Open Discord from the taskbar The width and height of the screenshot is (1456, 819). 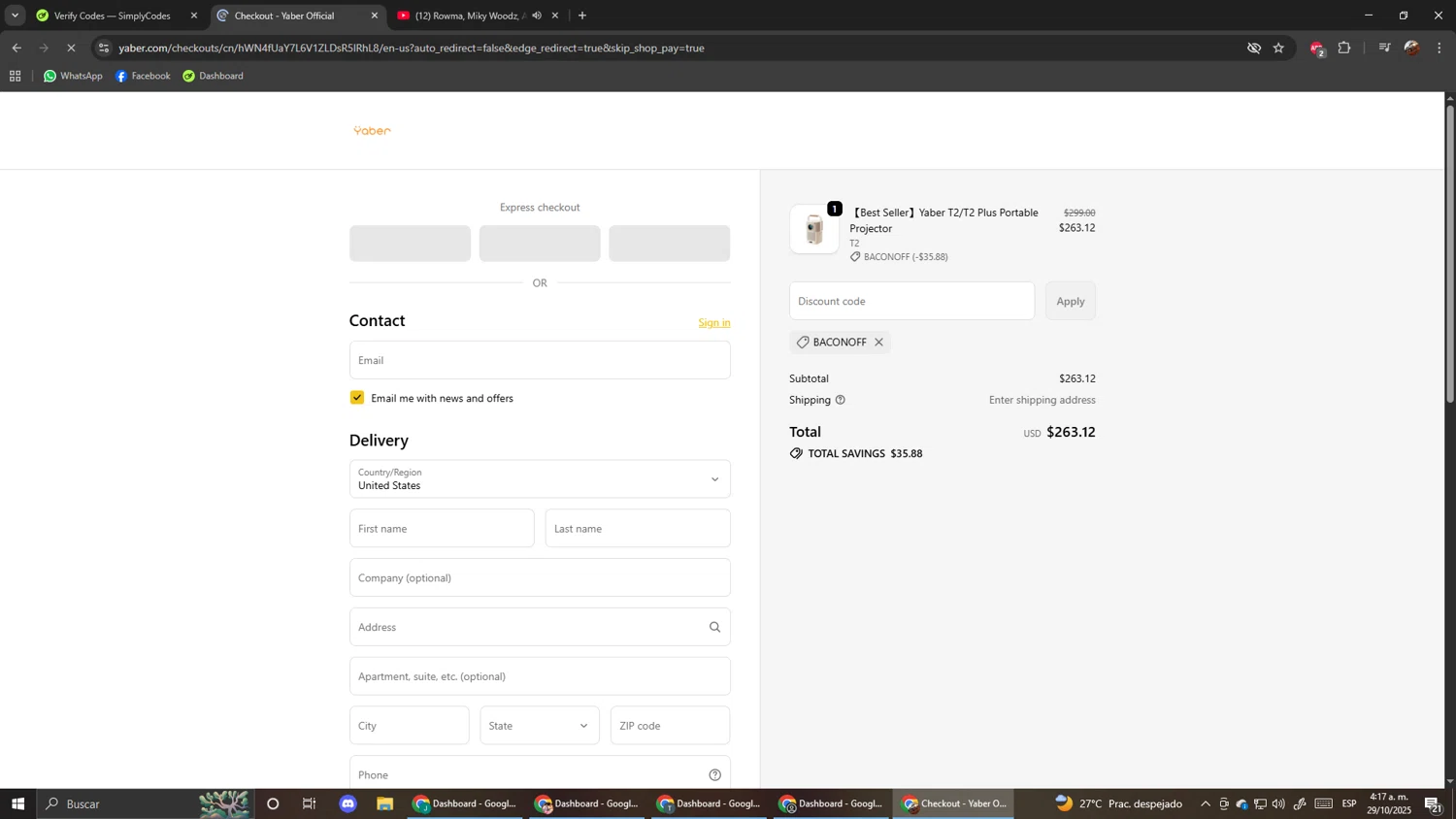(348, 803)
